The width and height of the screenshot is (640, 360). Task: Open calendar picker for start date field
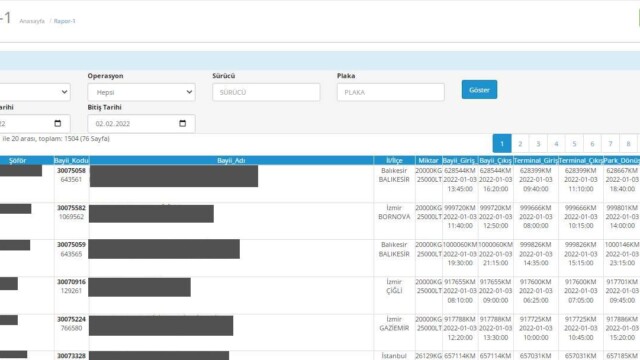(58, 123)
